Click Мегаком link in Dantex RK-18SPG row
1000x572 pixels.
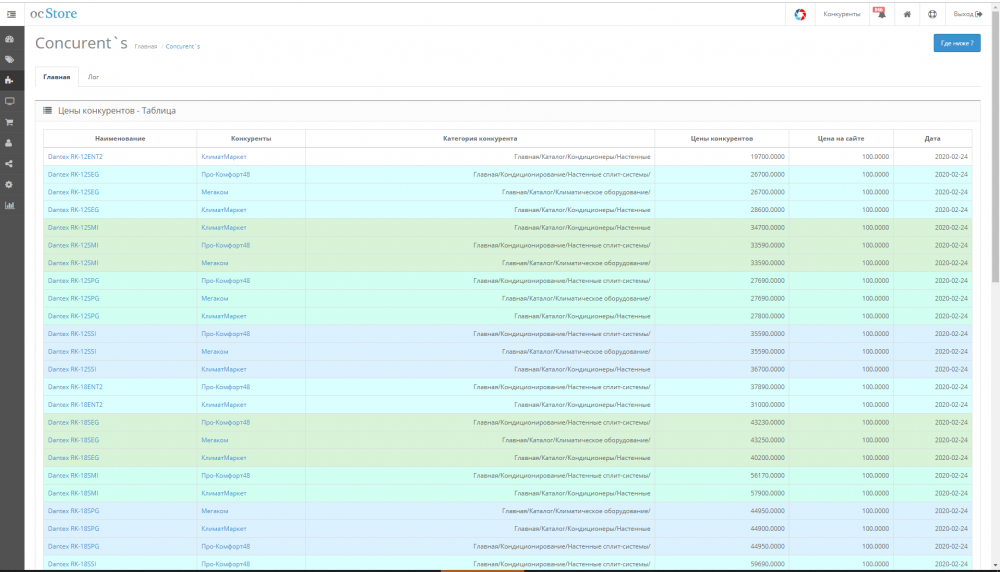tap(215, 511)
